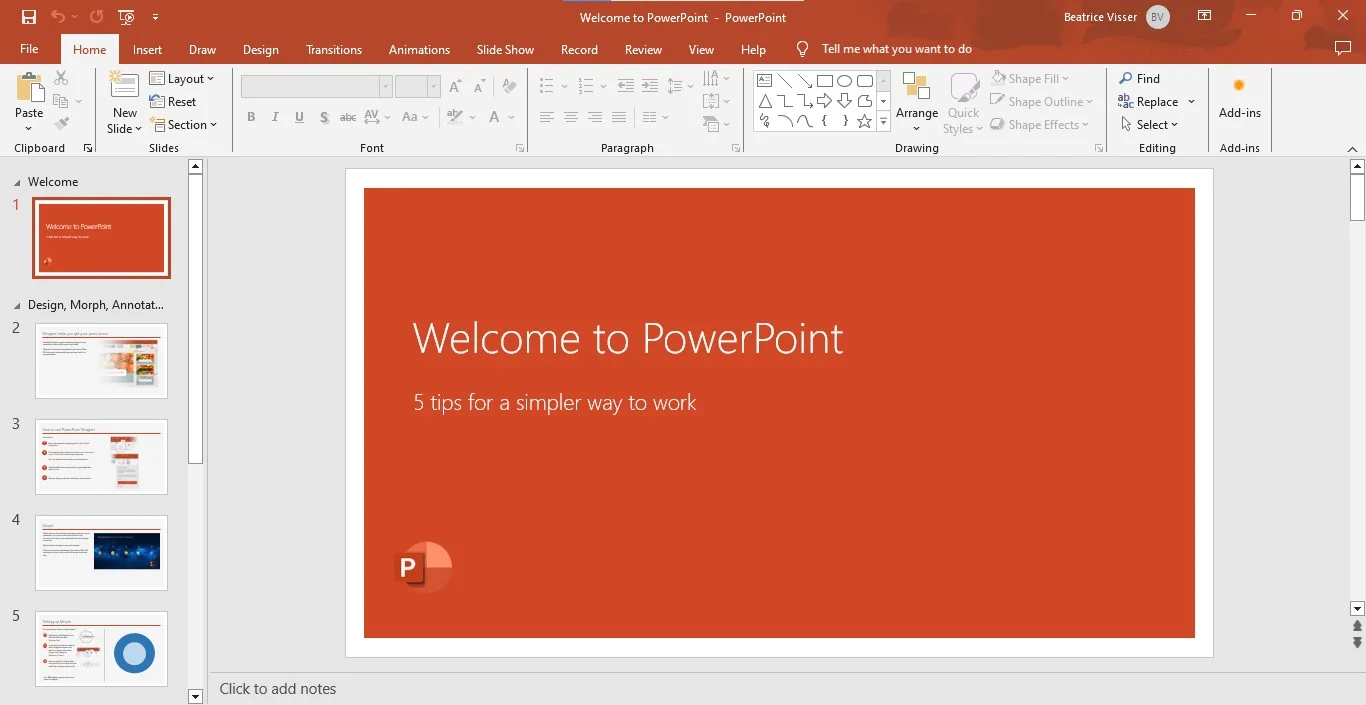Open the font size dropdown
Screen dimensions: 1366x705
tap(433, 87)
